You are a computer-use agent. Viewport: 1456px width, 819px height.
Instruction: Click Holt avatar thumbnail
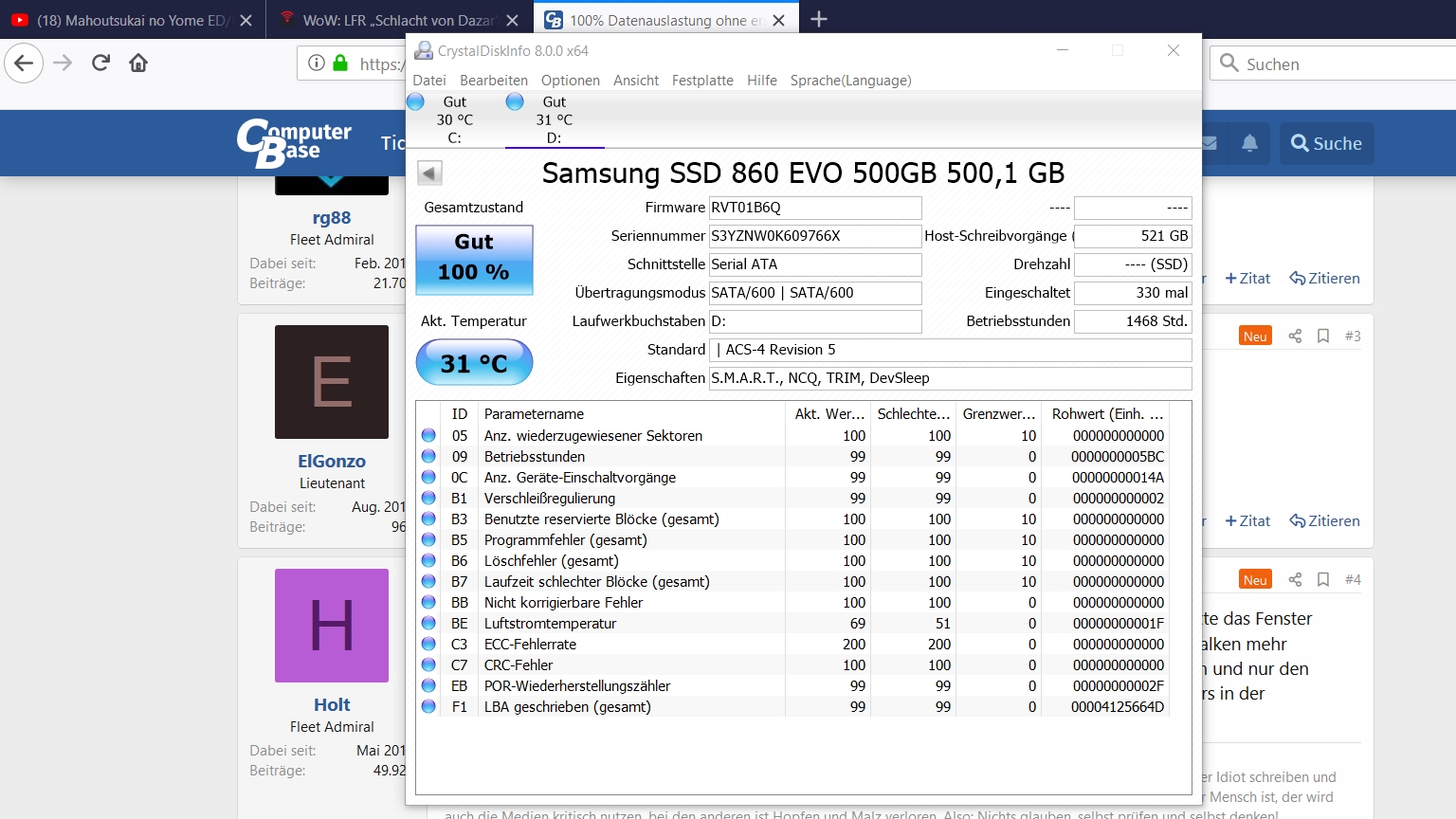tap(332, 626)
